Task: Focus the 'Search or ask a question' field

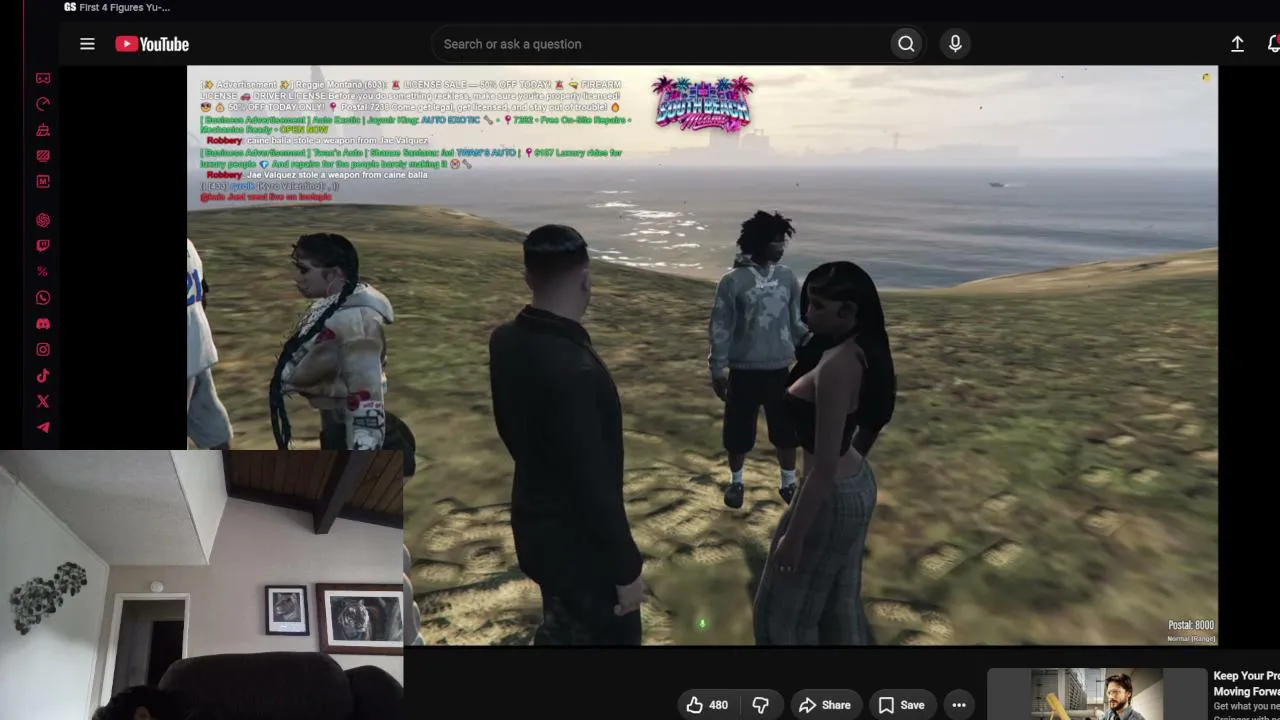Action: coord(660,44)
